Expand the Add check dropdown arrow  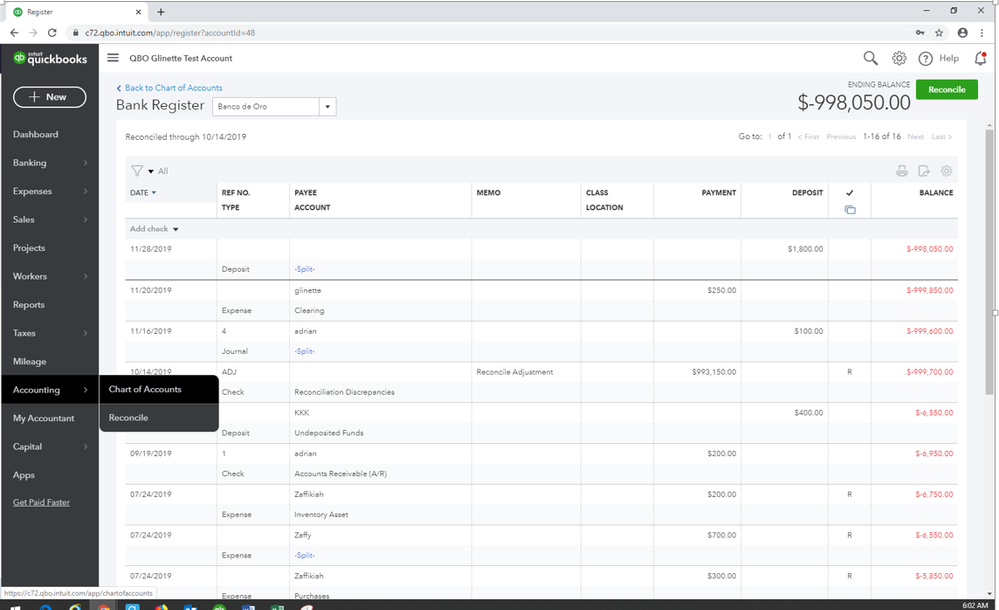click(x=176, y=230)
